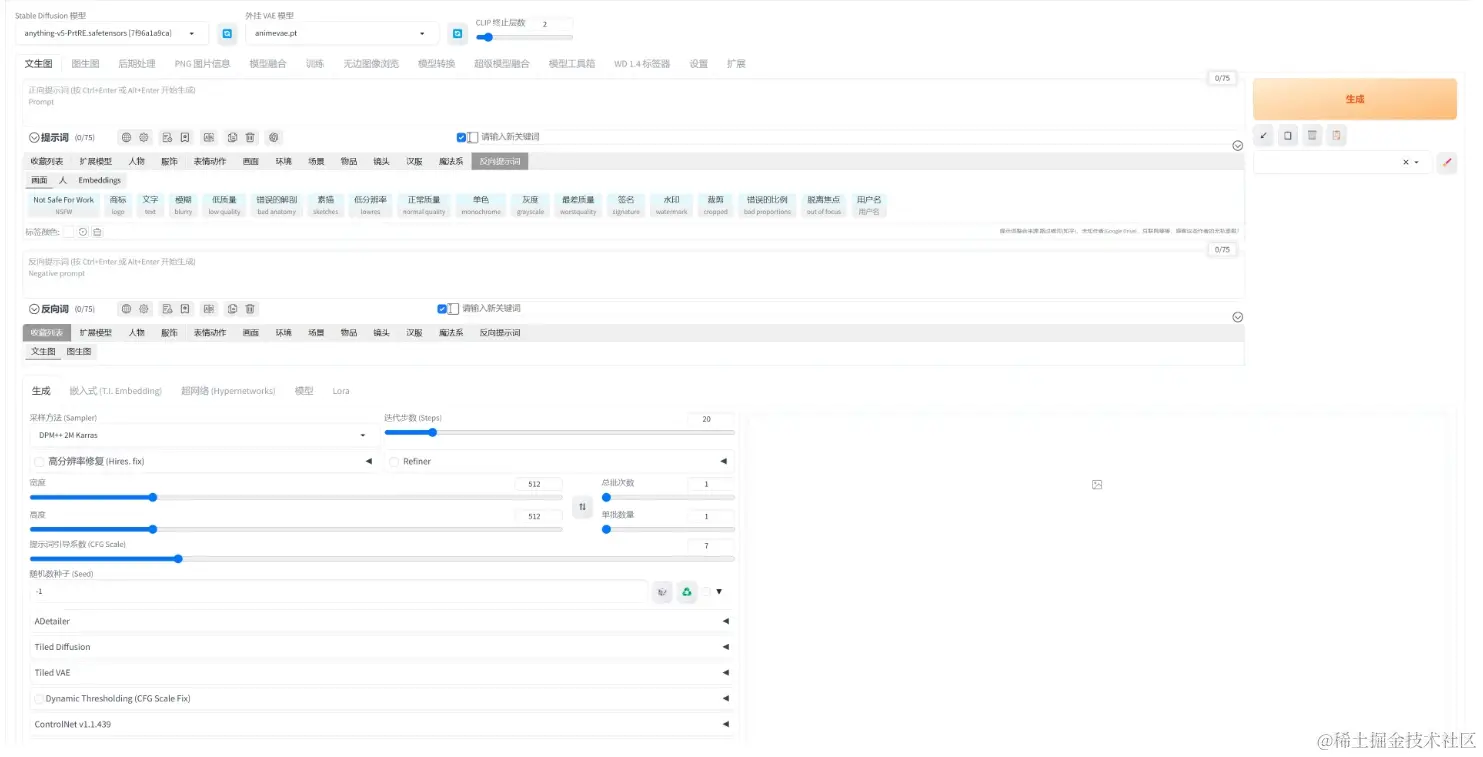
Task: Click the orange clipboard icon below generate button
Action: (1336, 135)
